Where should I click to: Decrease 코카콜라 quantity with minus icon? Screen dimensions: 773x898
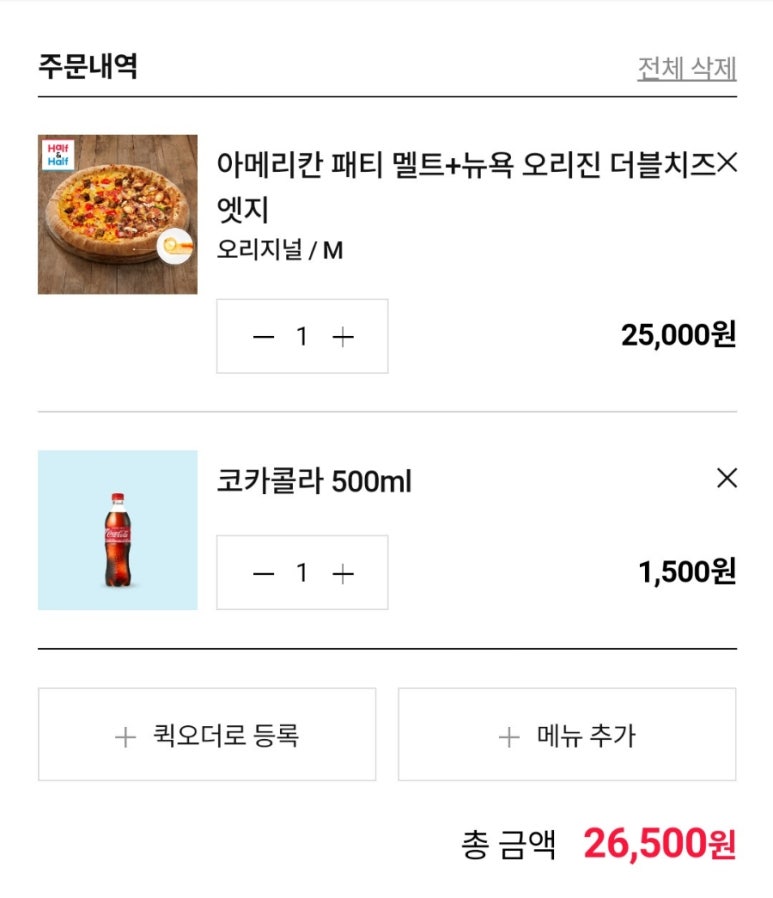263,573
